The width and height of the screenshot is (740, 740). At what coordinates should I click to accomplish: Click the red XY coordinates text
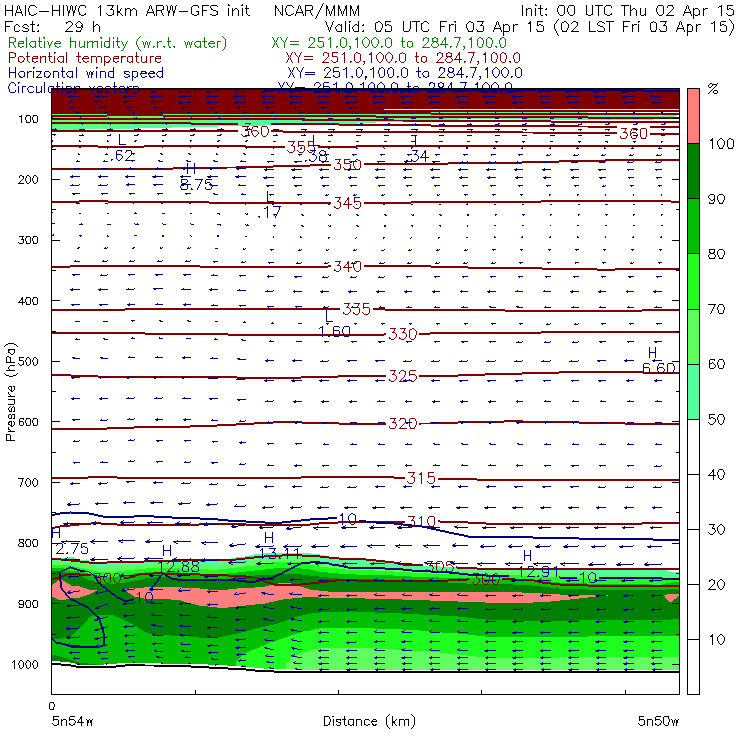[403, 58]
